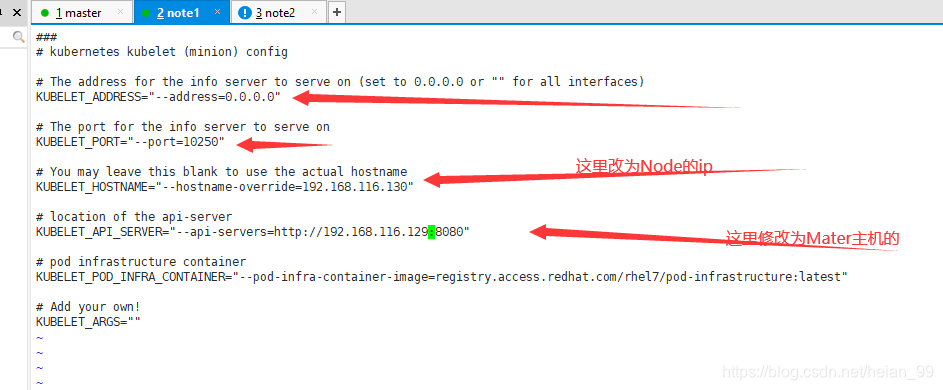Image resolution: width=943 pixels, height=390 pixels.
Task: Click the '# You may leave this blank' comment
Action: pos(221,172)
